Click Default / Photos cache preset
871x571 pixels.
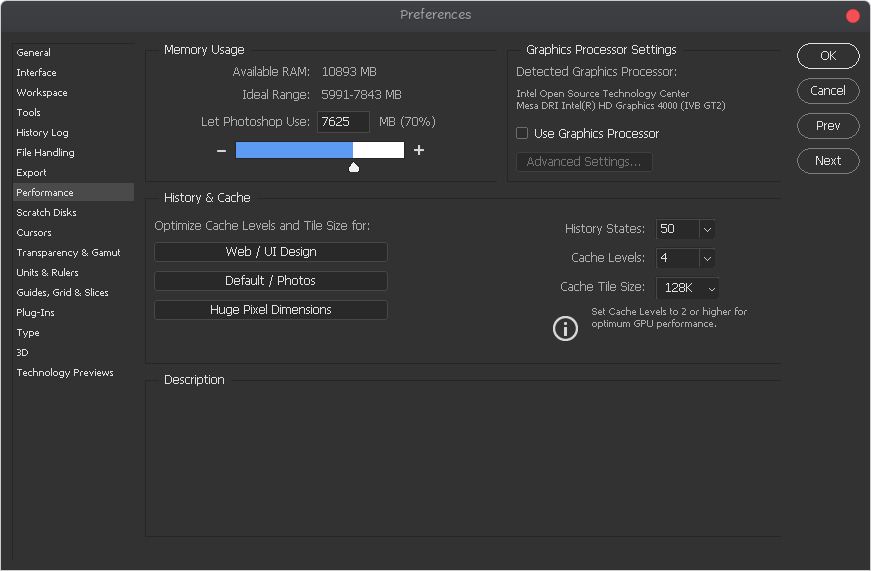tap(271, 281)
